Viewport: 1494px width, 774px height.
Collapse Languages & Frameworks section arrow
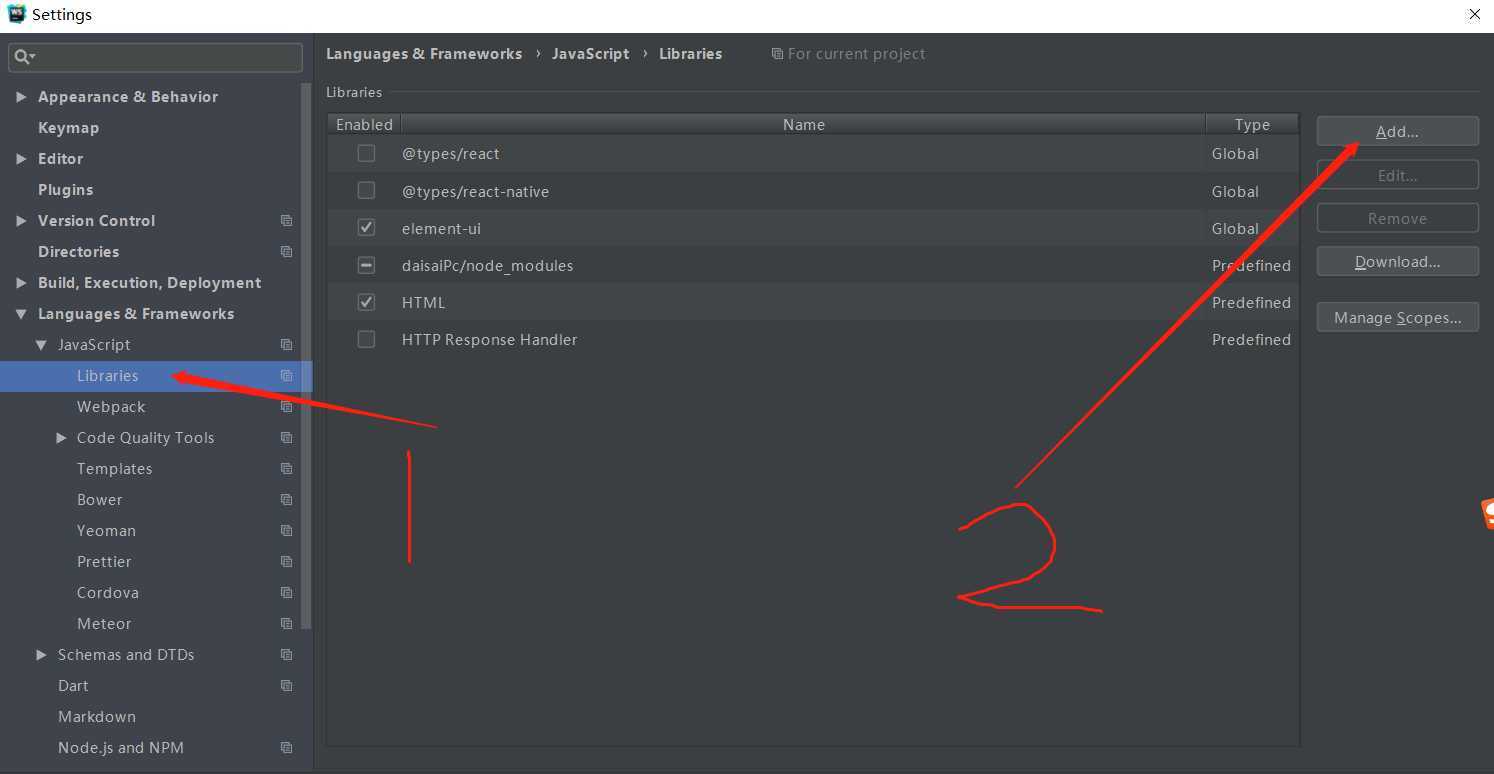point(21,314)
